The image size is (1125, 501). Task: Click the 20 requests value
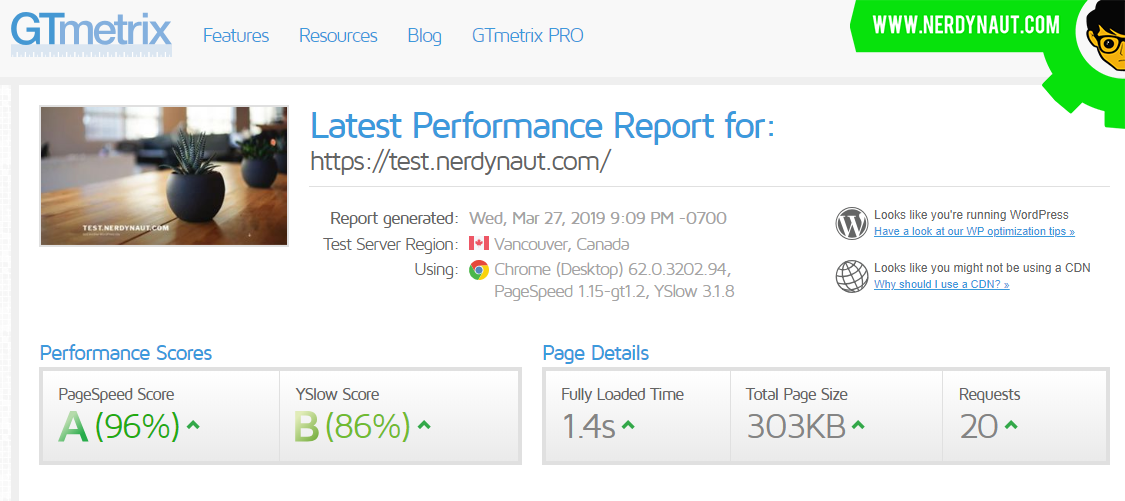979,427
